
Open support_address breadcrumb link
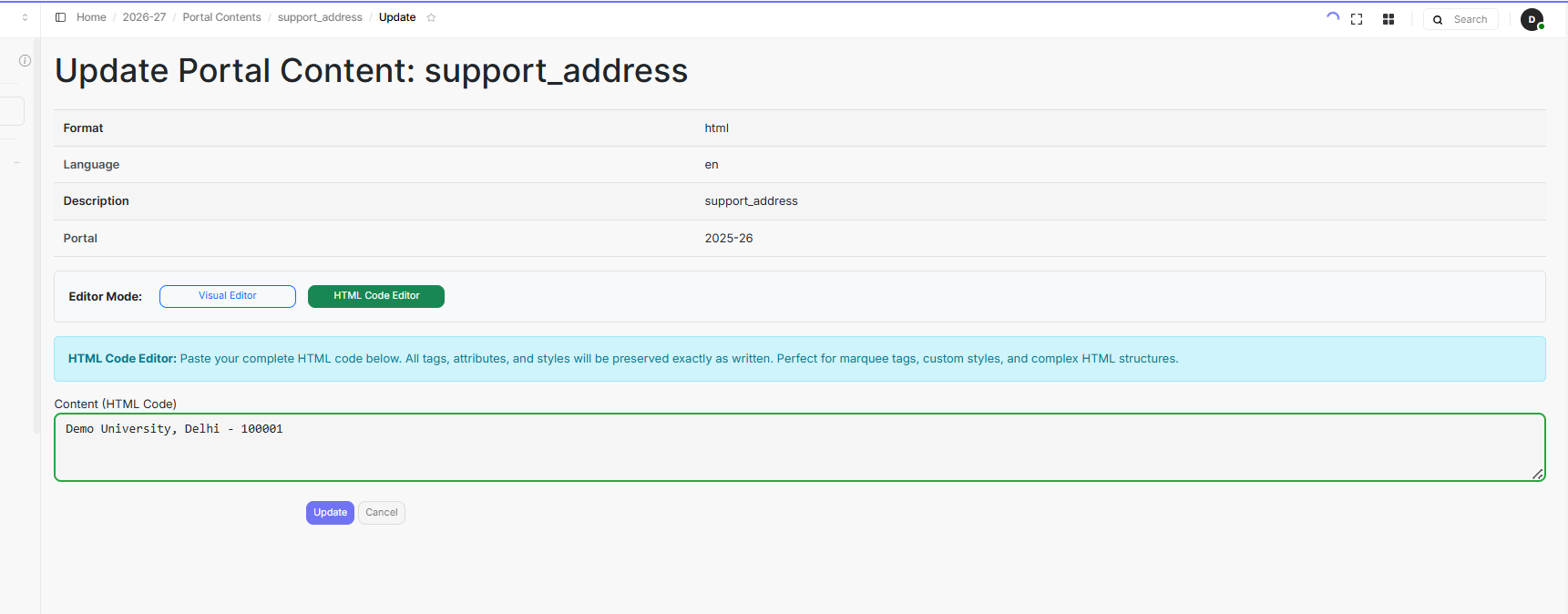(x=320, y=17)
